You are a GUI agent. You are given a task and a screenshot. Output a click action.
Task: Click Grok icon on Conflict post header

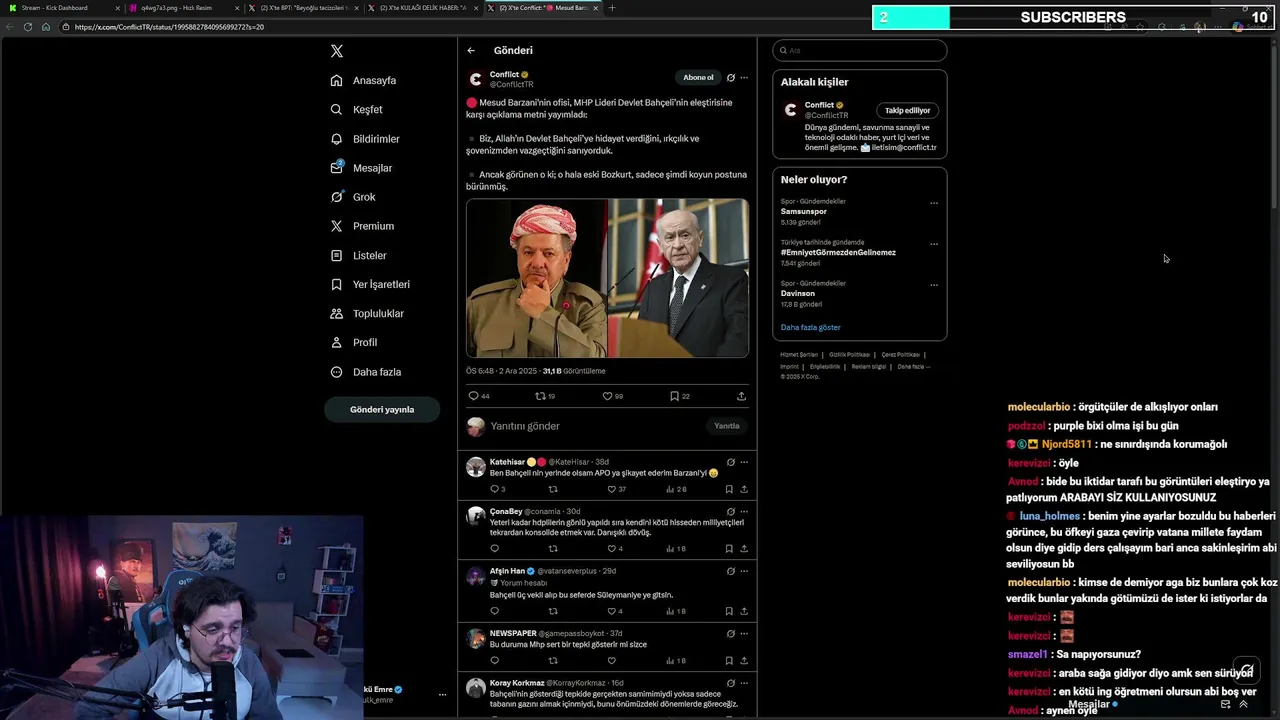coord(731,77)
